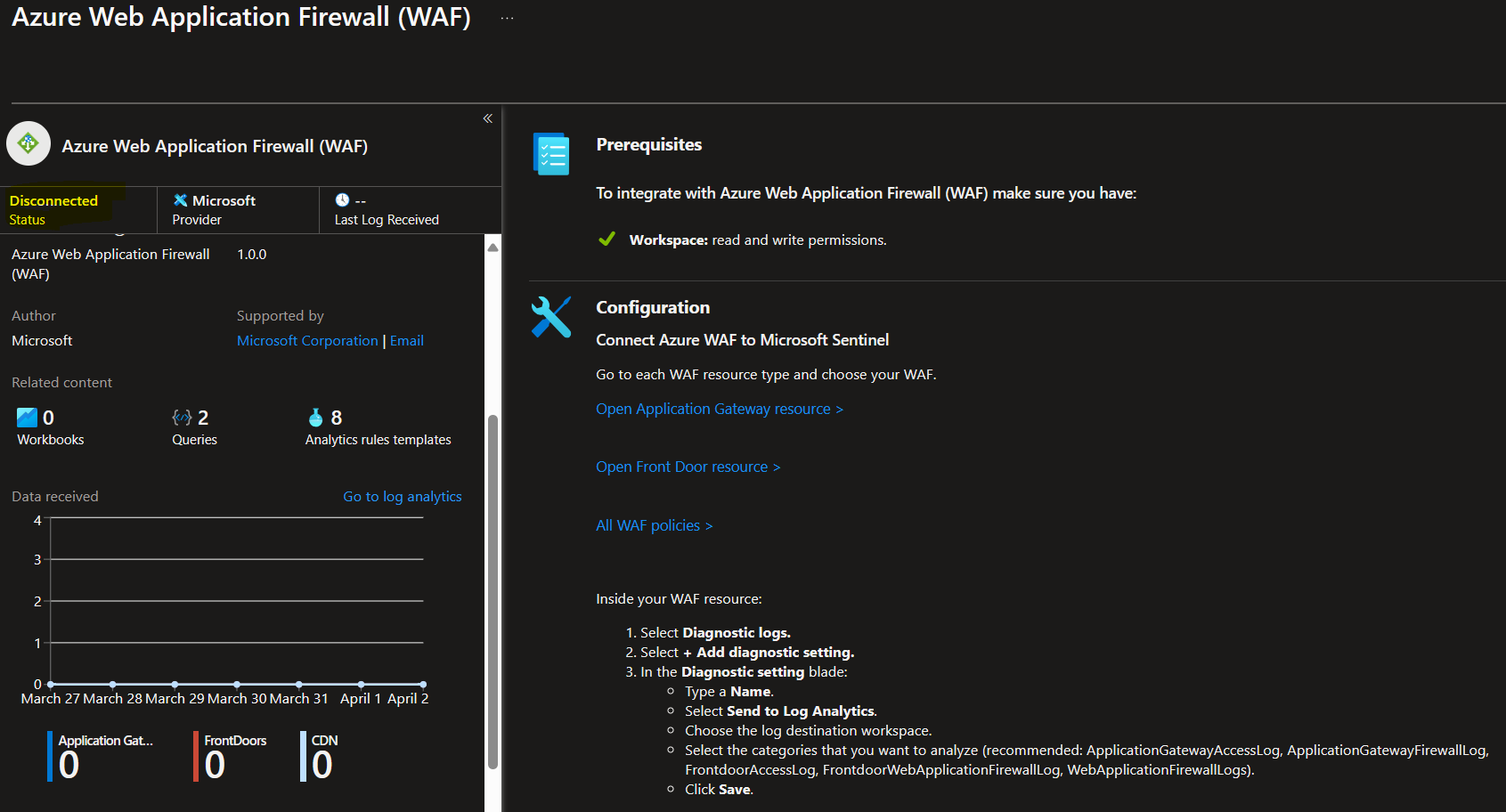The height and width of the screenshot is (812, 1506).
Task: Click the Workbooks icon
Action: [27, 418]
